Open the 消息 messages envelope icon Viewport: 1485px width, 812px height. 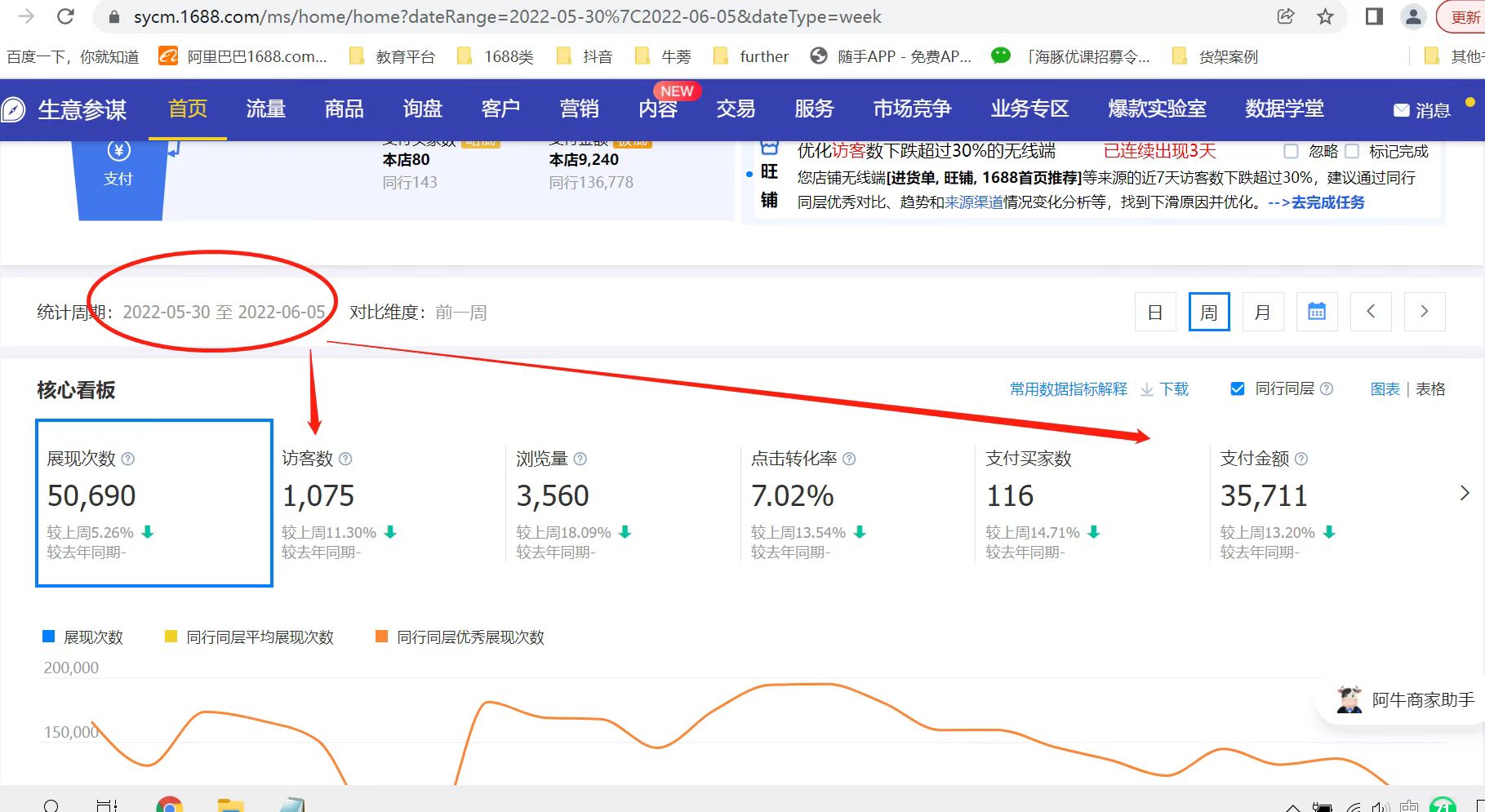1401,110
